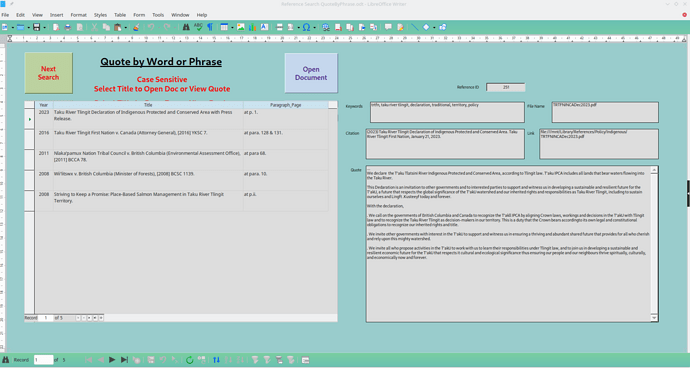Open Sort dialog in form navigation bar
The height and width of the screenshot is (368, 690).
(x=216, y=360)
